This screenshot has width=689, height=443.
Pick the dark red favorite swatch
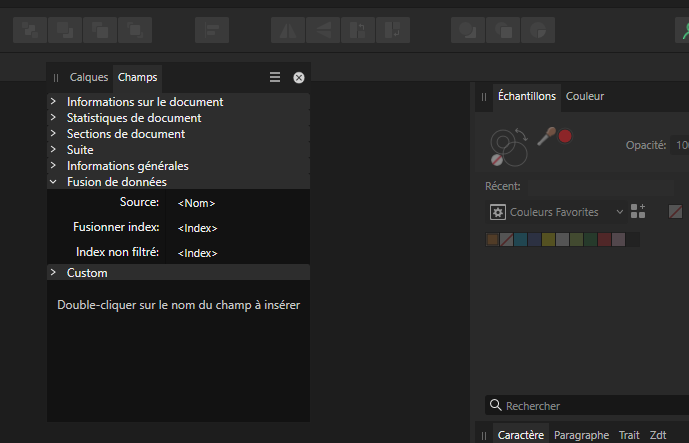point(604,240)
